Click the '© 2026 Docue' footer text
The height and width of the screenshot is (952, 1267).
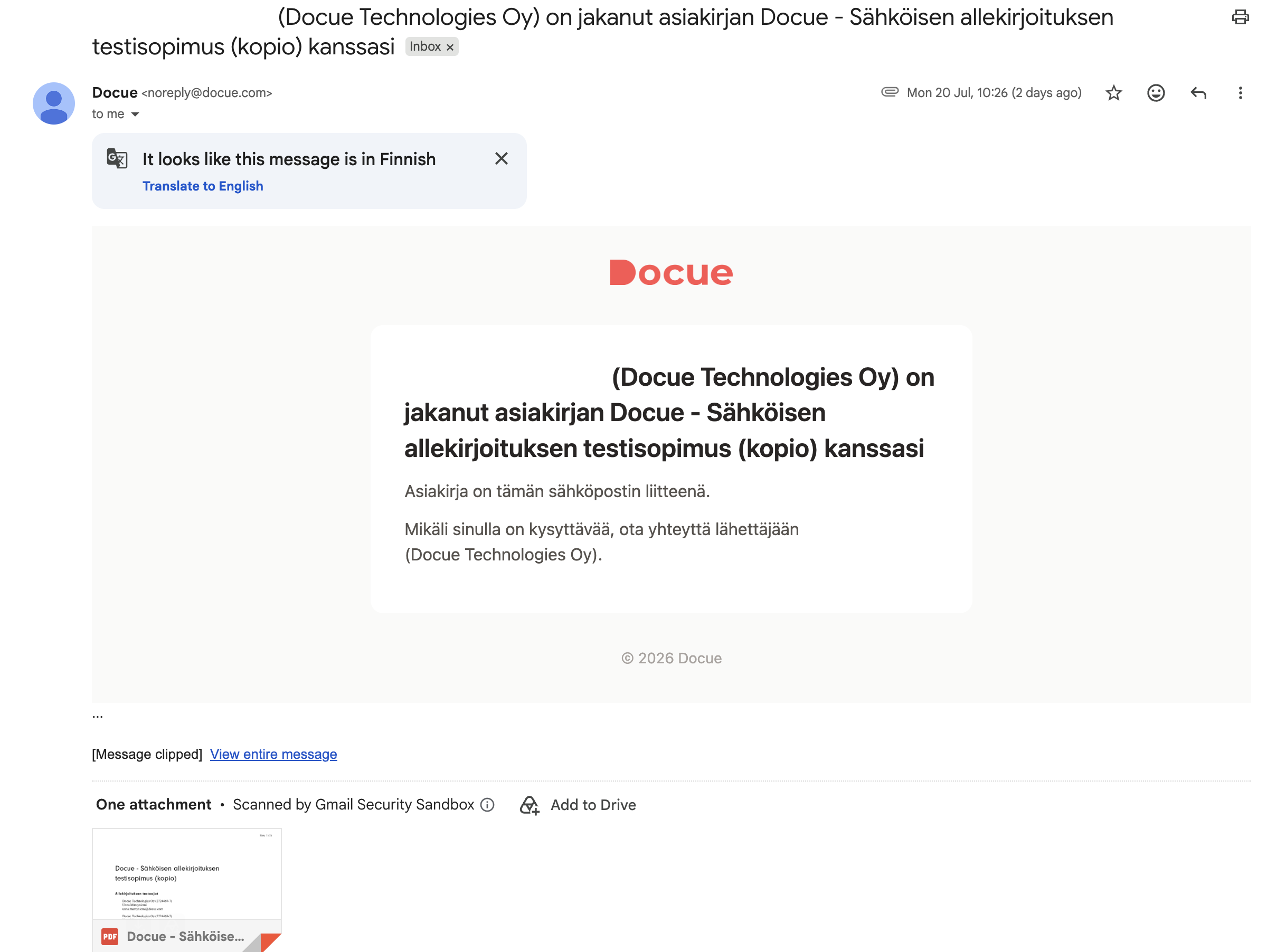(x=672, y=659)
